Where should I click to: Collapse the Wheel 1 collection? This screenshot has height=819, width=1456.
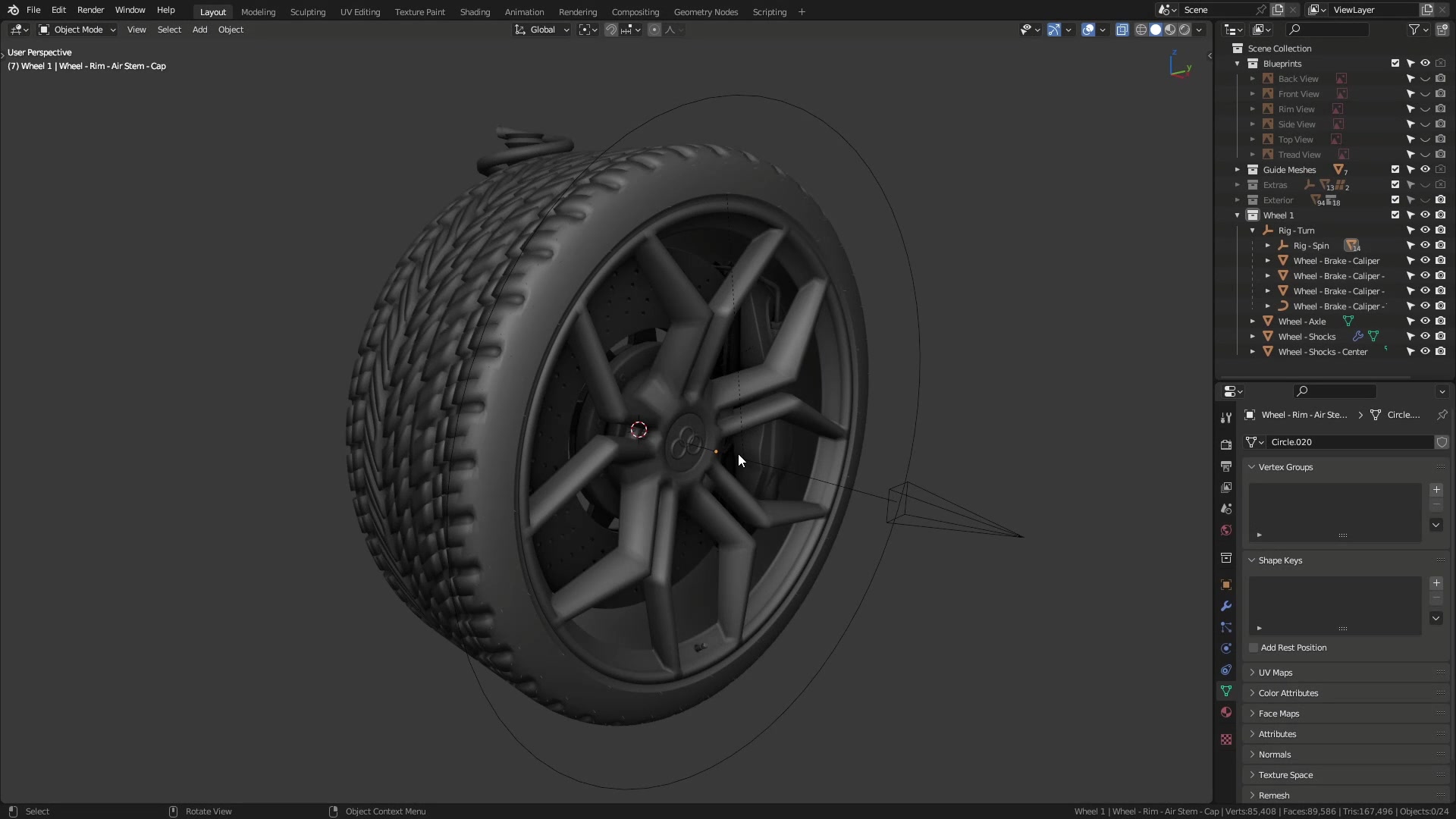1238,215
